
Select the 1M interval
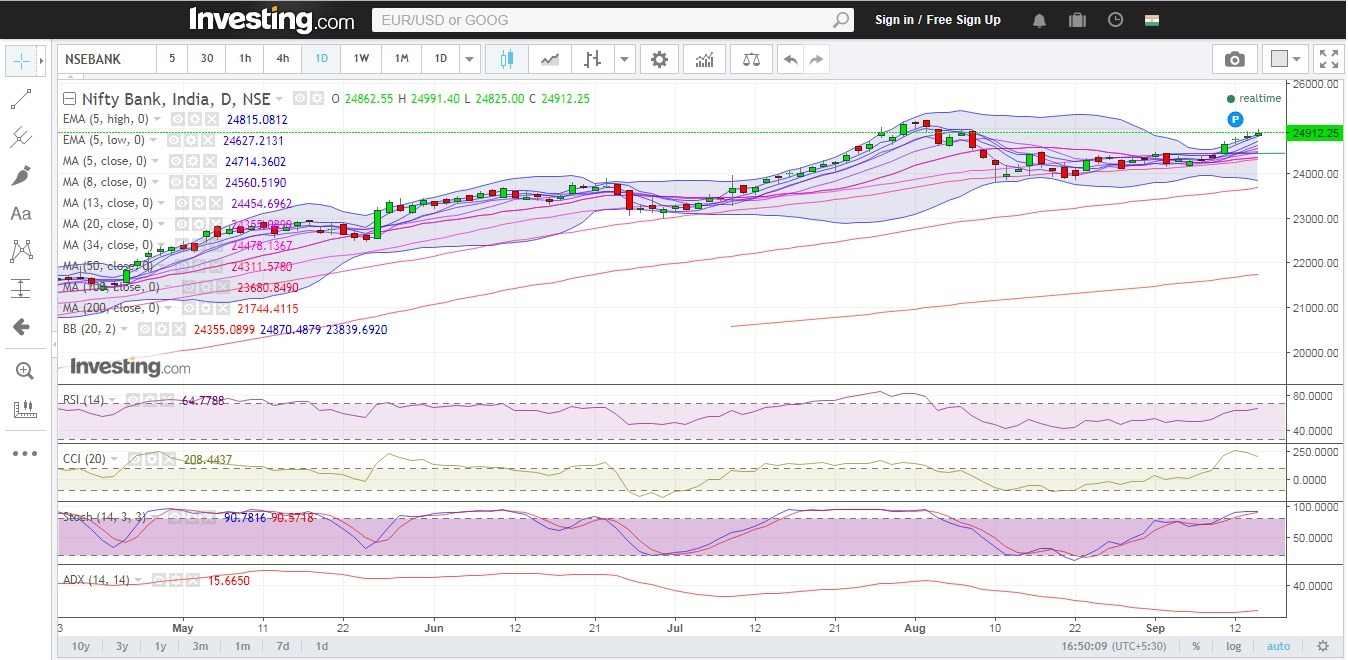(401, 59)
